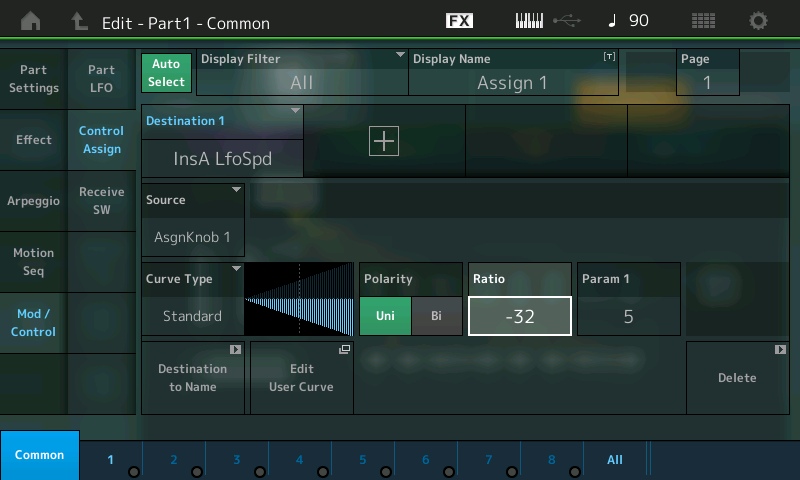The width and height of the screenshot is (800, 480).
Task: Toggle Element 4 mute circle
Action: tap(323, 472)
